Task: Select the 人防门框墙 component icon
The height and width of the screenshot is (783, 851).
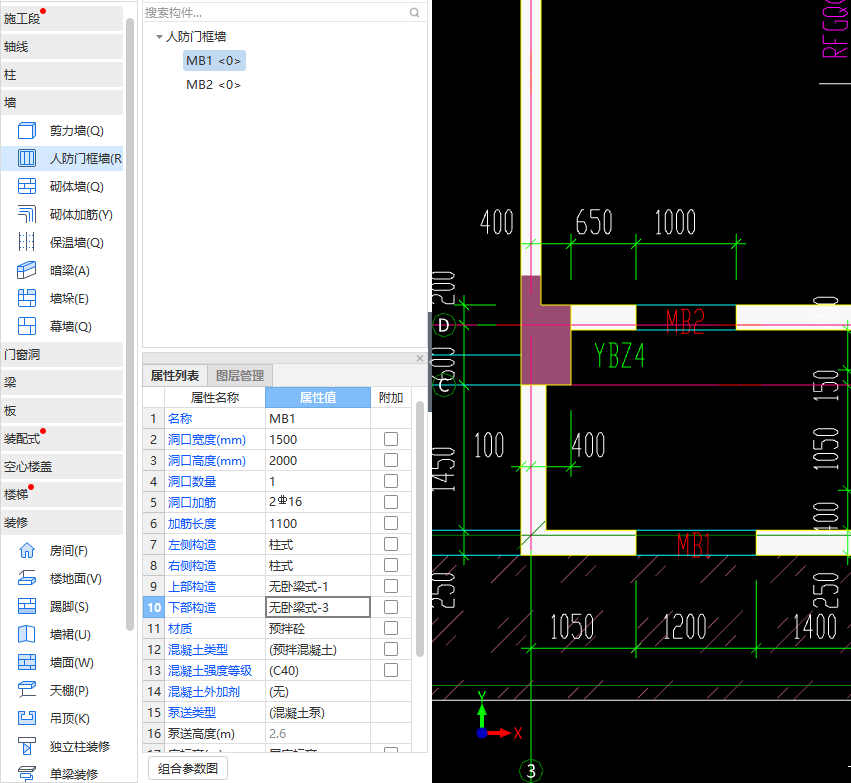Action: coord(27,158)
